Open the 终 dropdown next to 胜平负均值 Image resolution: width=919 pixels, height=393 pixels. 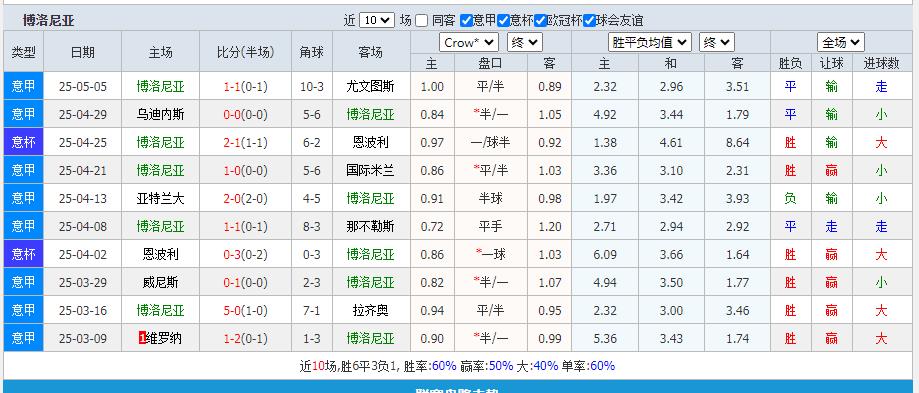coord(716,42)
